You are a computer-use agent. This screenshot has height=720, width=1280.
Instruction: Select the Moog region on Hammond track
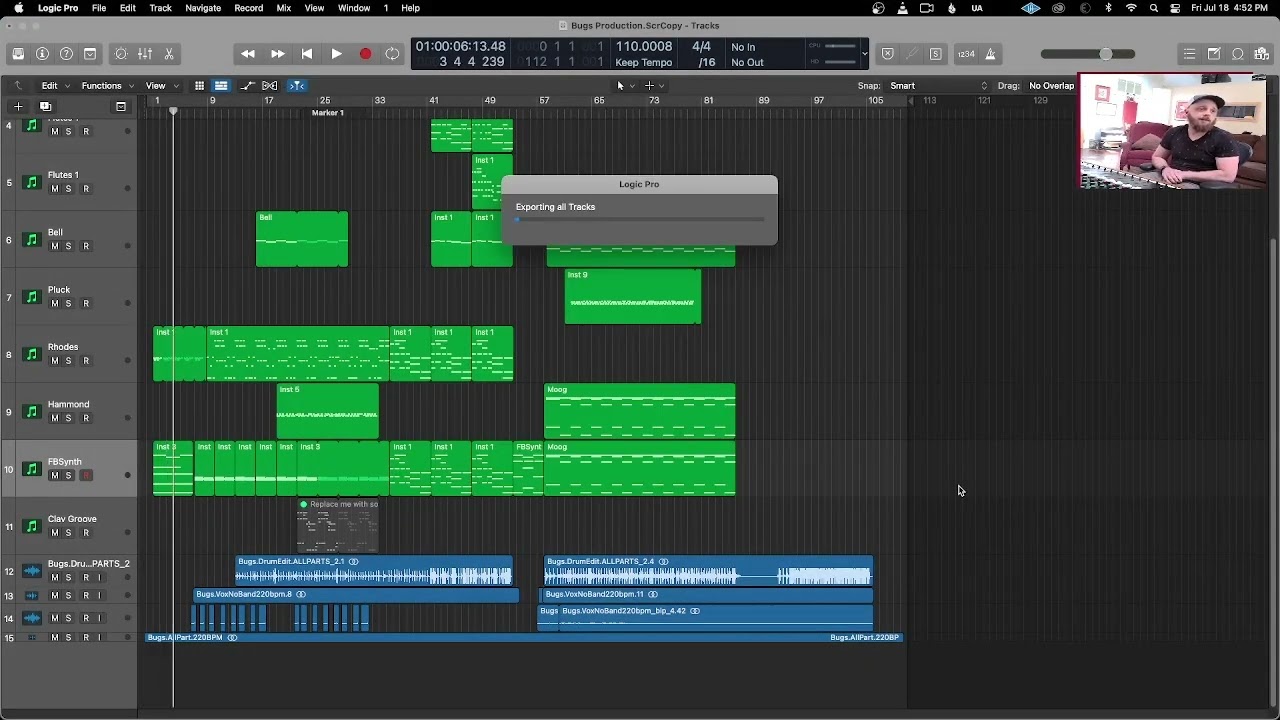click(640, 411)
